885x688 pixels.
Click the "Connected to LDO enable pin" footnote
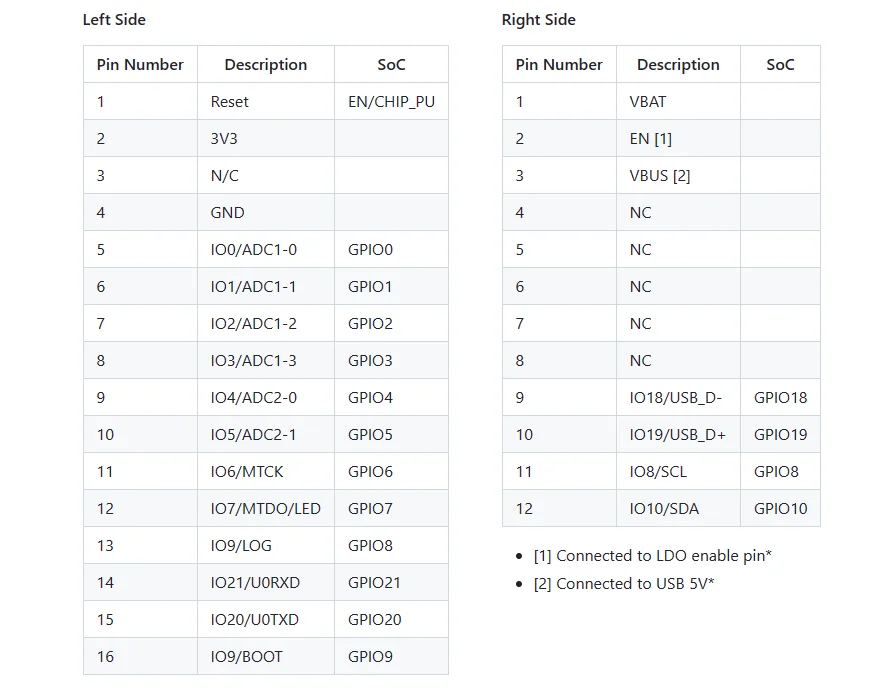pyautogui.click(x=652, y=556)
